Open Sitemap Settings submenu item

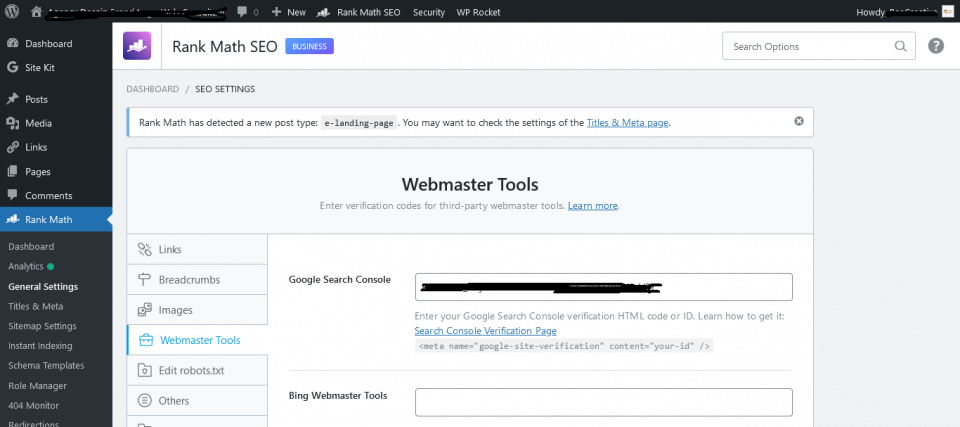tap(42, 326)
